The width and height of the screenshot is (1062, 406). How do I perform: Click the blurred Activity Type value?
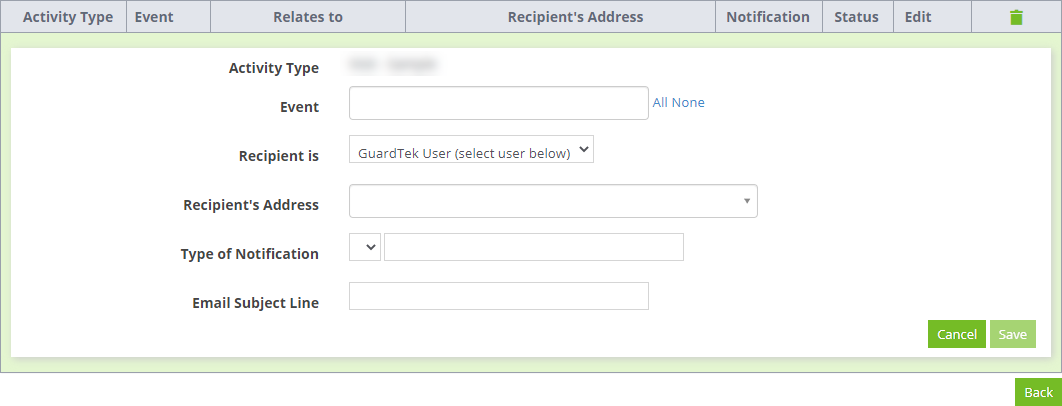tap(393, 65)
